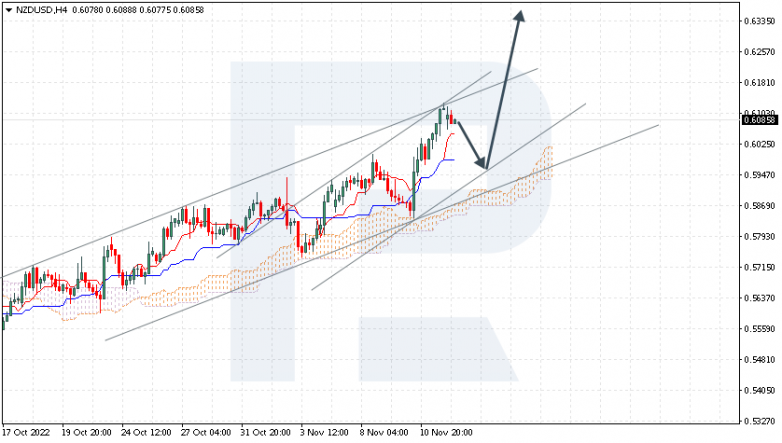Click the 19 Oct 20:00 date label
The image size is (782, 443).
point(86,433)
